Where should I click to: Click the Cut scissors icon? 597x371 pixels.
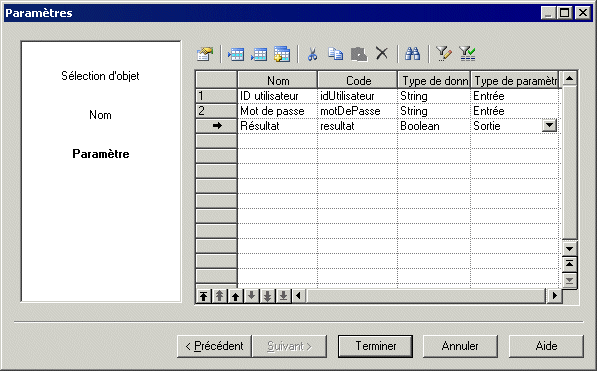[x=312, y=54]
